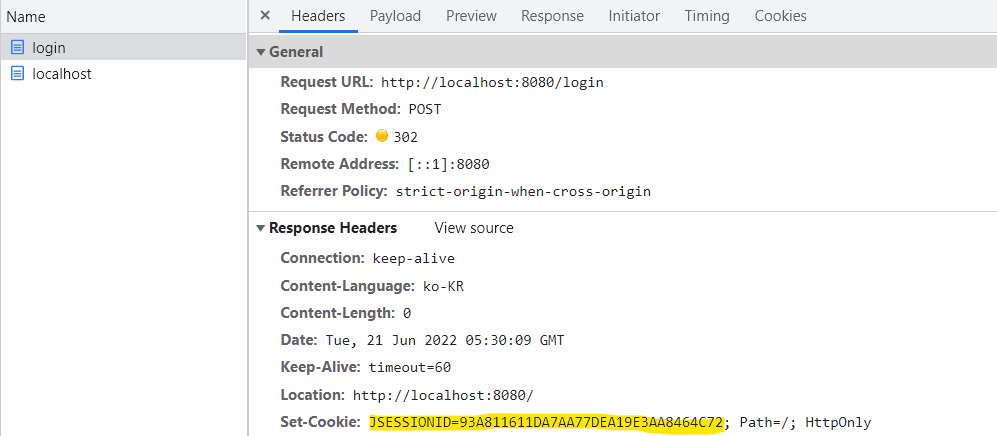This screenshot has height=436, width=997.
Task: Click the localhost request document icon
Action: point(18,74)
